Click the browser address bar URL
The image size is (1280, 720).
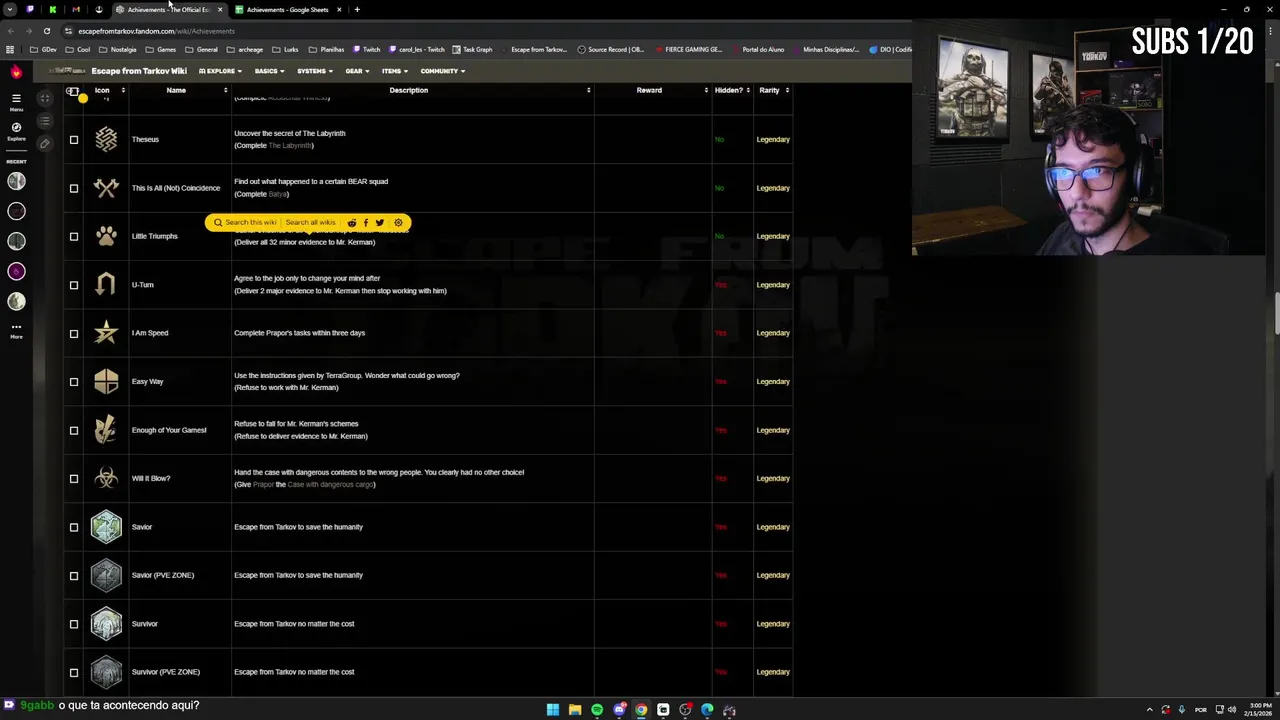[x=156, y=31]
